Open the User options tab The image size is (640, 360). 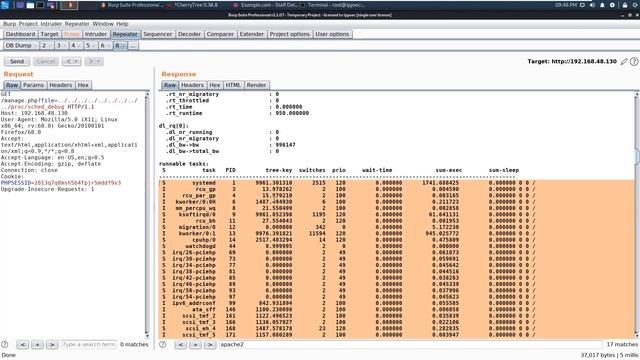click(x=332, y=34)
